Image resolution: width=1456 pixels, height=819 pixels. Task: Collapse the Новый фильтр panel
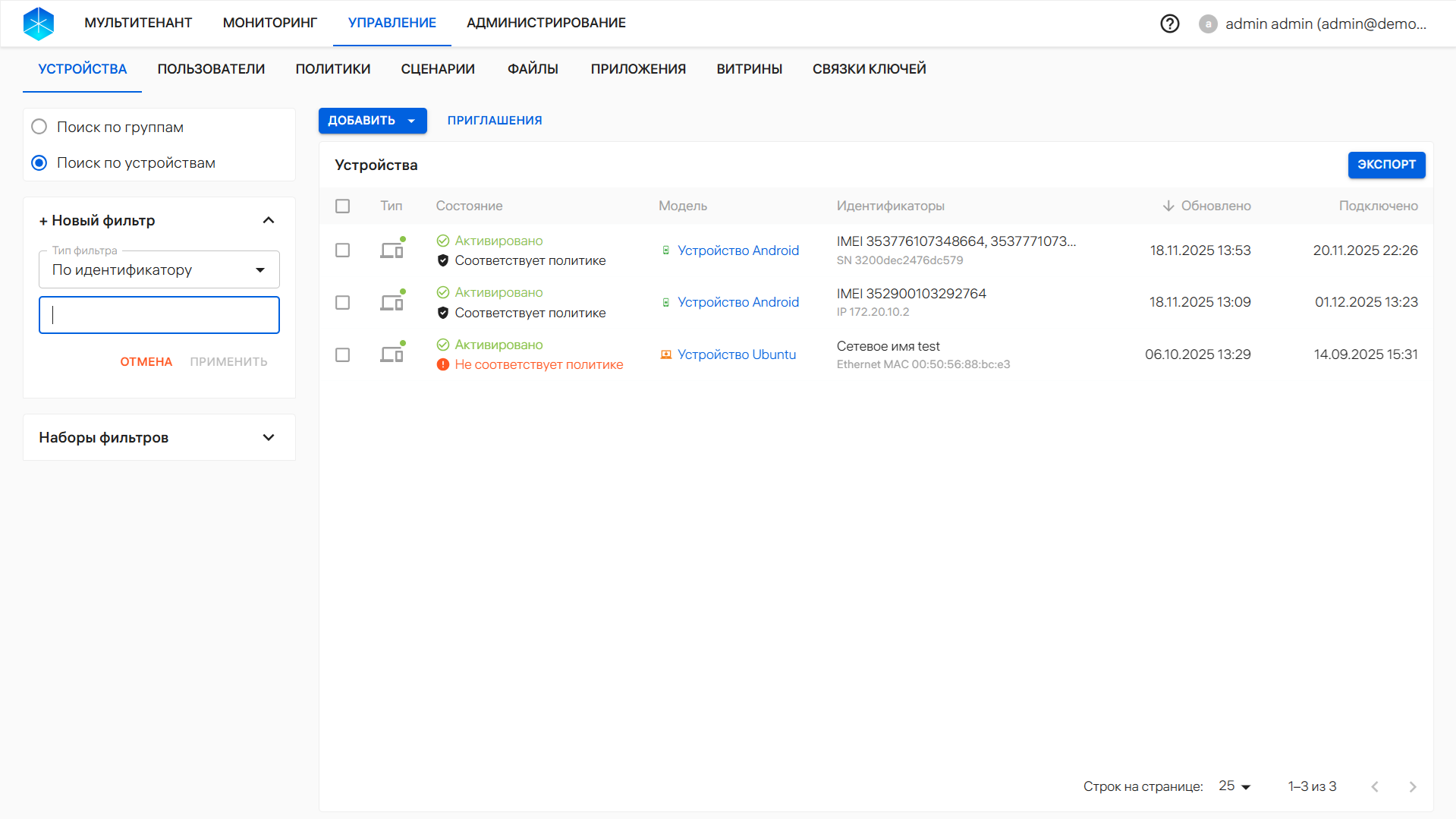click(268, 220)
